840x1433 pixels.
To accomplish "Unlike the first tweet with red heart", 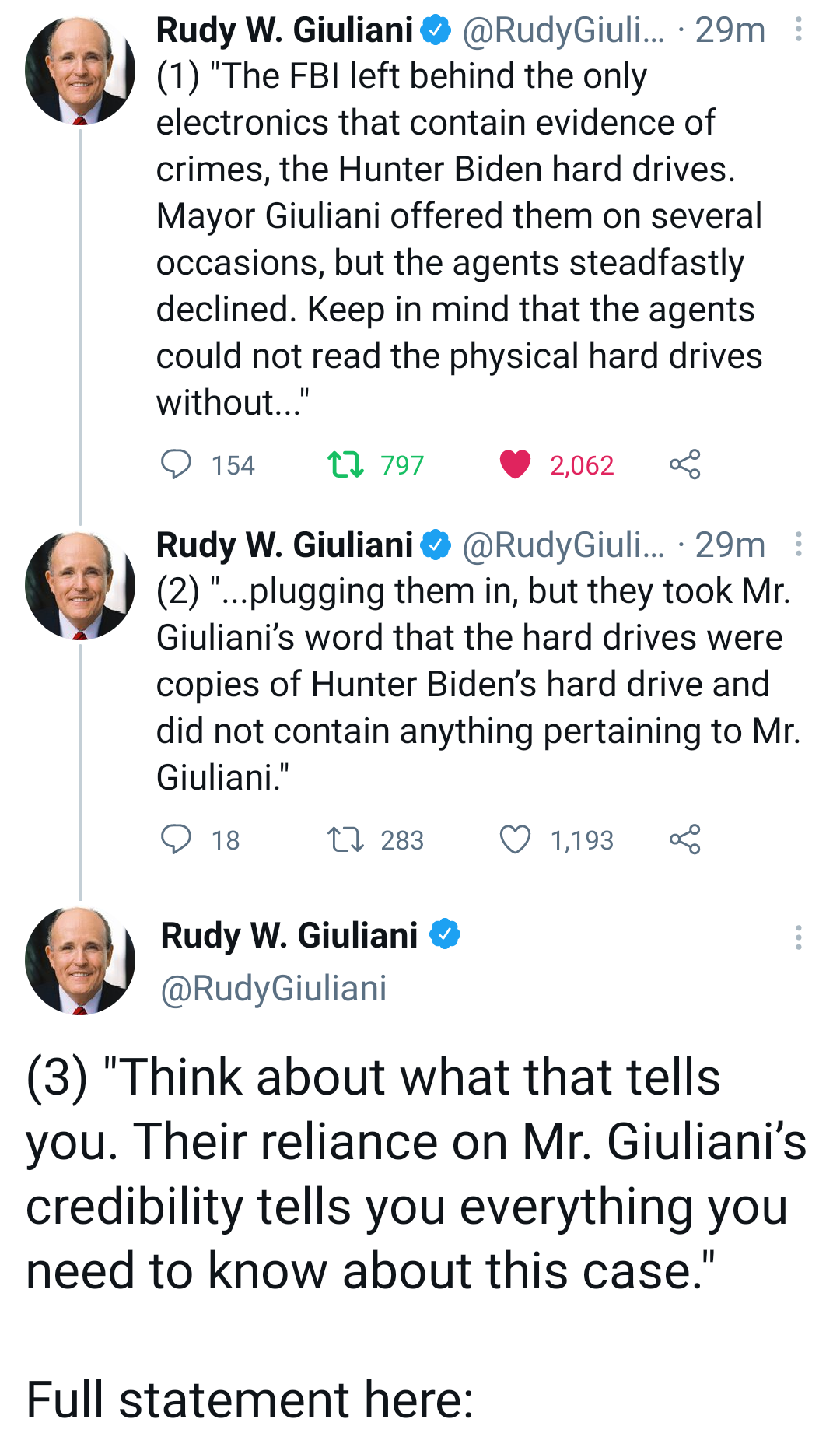I will [515, 464].
